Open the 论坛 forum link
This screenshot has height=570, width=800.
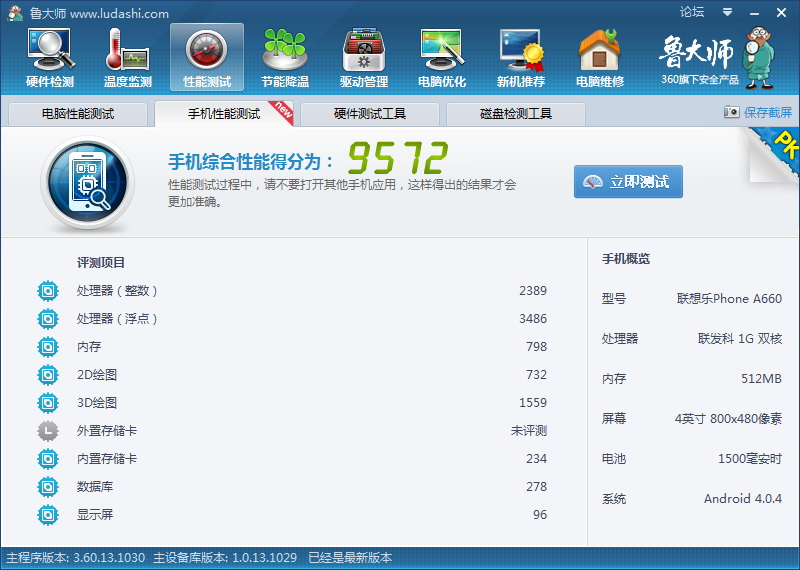pos(692,12)
